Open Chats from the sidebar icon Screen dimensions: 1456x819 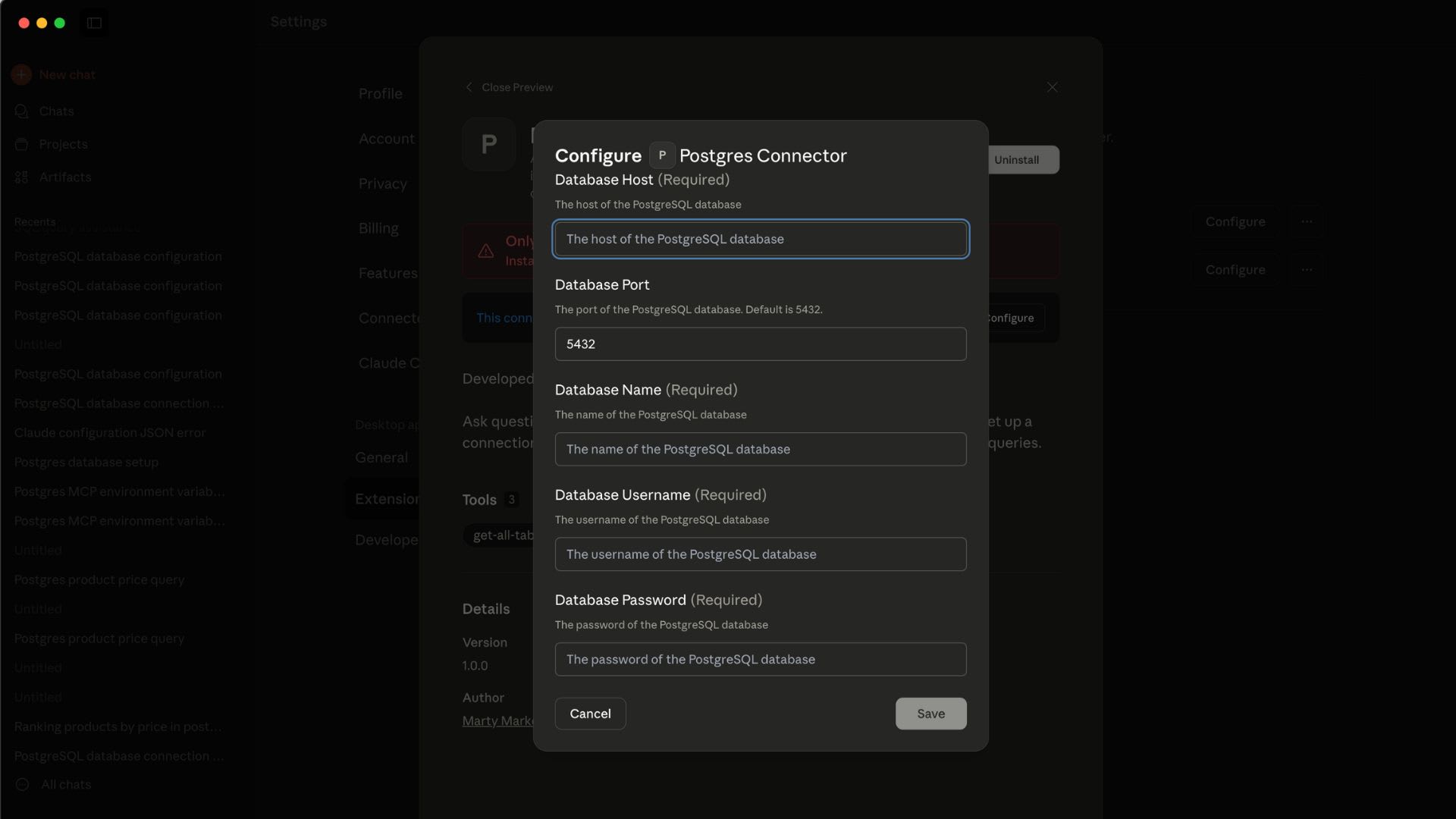tap(21, 111)
